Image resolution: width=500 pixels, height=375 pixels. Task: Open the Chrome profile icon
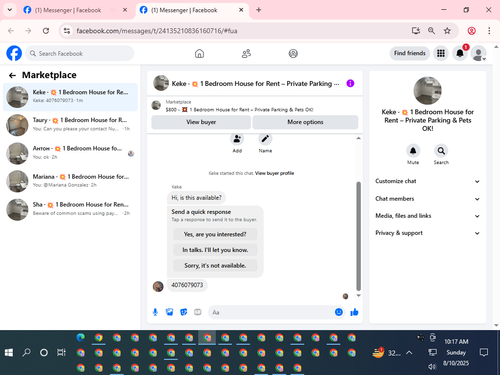tap(471, 31)
